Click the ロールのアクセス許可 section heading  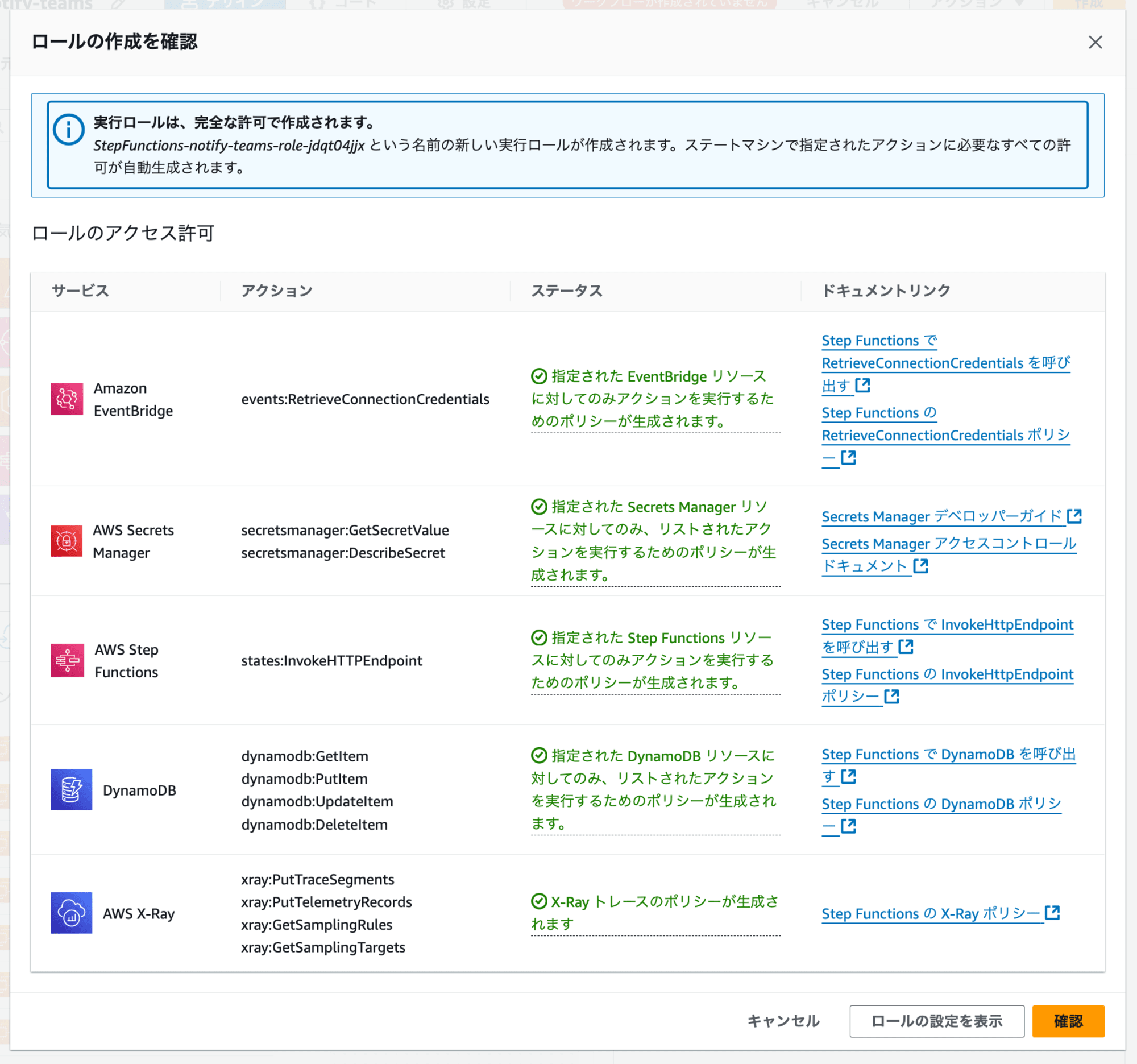(x=122, y=233)
